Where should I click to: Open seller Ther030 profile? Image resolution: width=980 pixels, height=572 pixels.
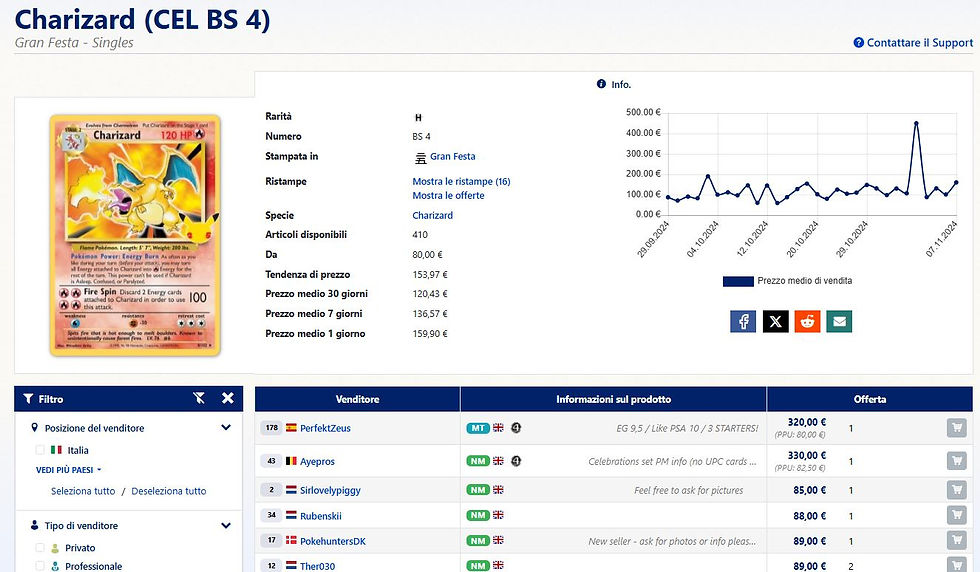(318, 566)
